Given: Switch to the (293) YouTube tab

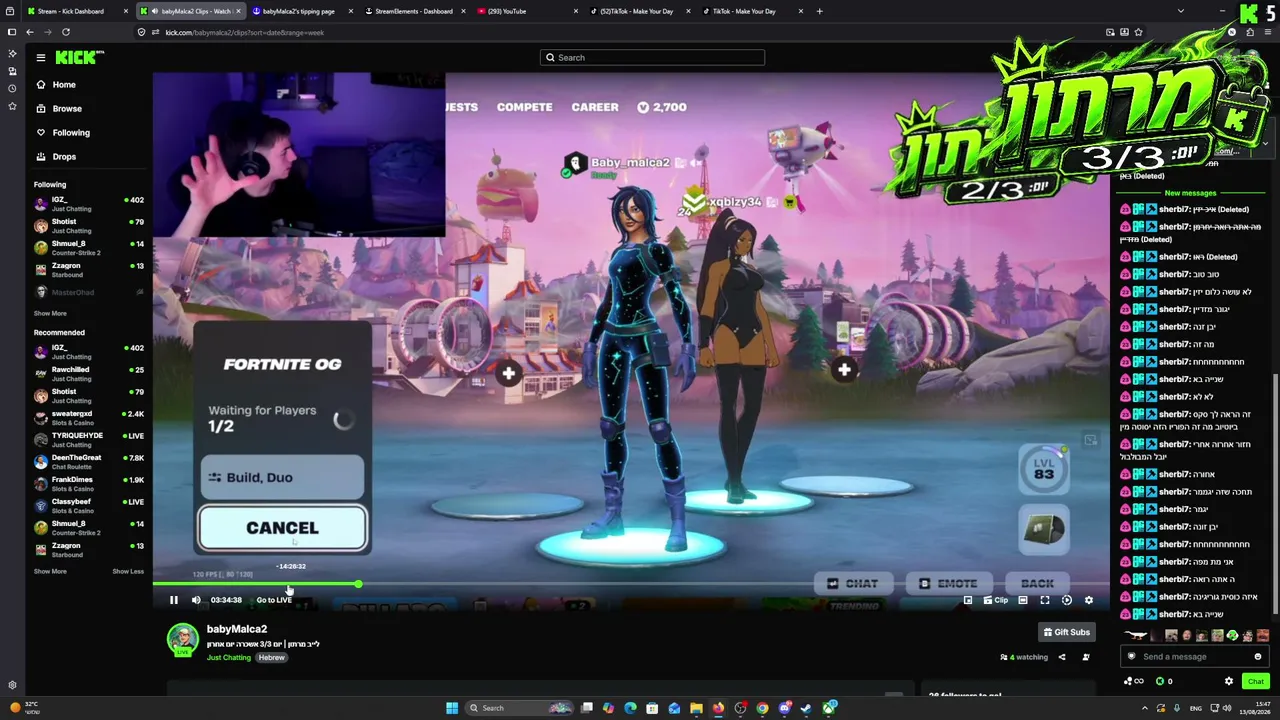Looking at the screenshot, I should pyautogui.click(x=529, y=11).
